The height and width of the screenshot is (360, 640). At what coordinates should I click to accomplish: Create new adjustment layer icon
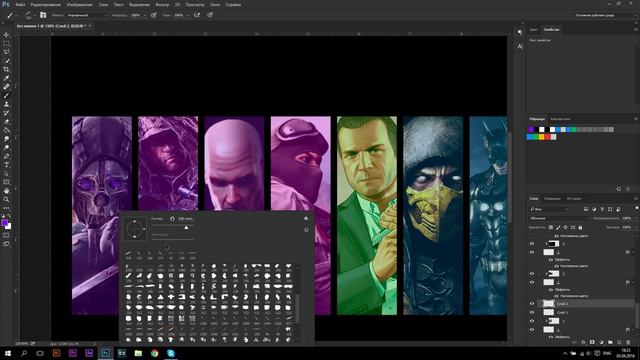[601, 342]
